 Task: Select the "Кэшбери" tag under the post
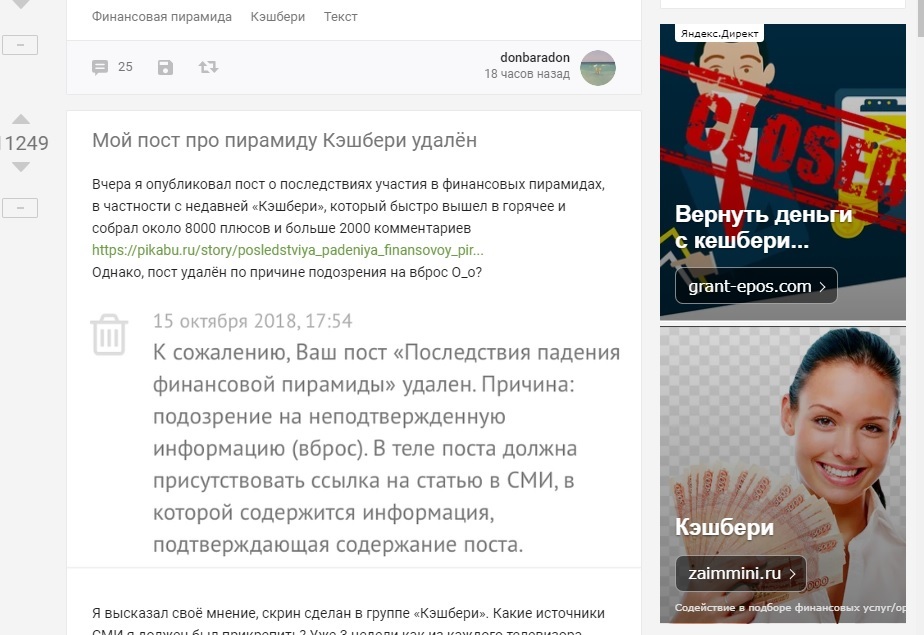click(x=277, y=17)
